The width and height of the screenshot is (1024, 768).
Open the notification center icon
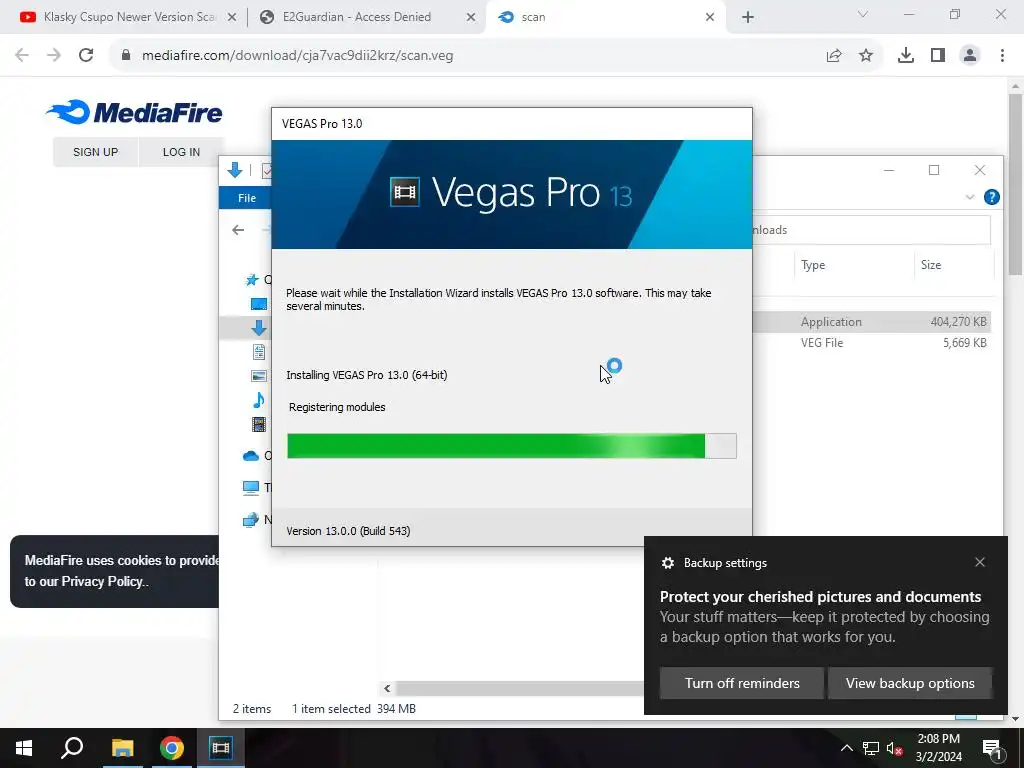click(x=992, y=748)
